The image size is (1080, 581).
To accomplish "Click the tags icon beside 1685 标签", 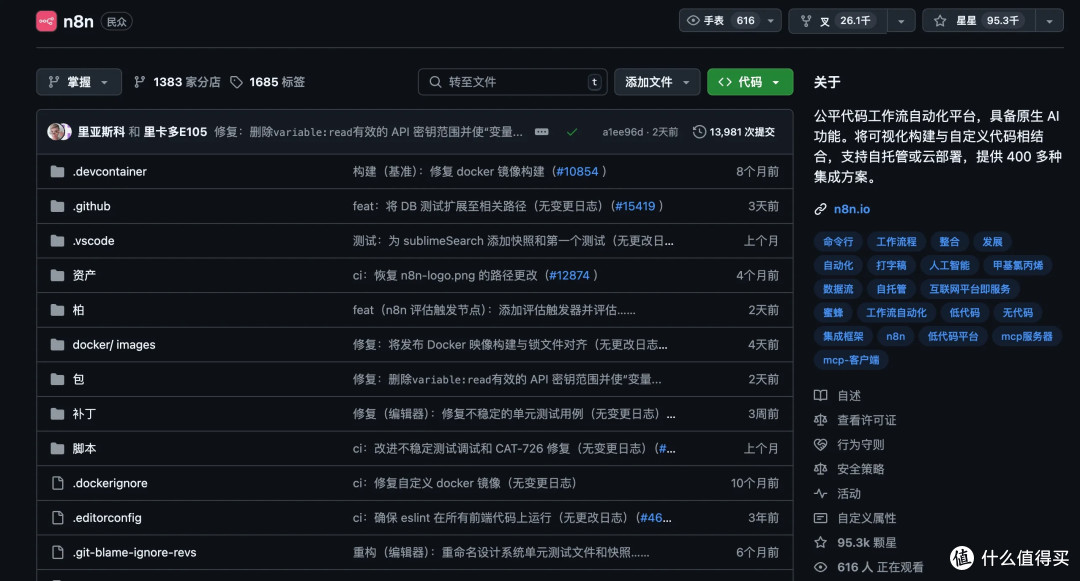I will tap(236, 82).
